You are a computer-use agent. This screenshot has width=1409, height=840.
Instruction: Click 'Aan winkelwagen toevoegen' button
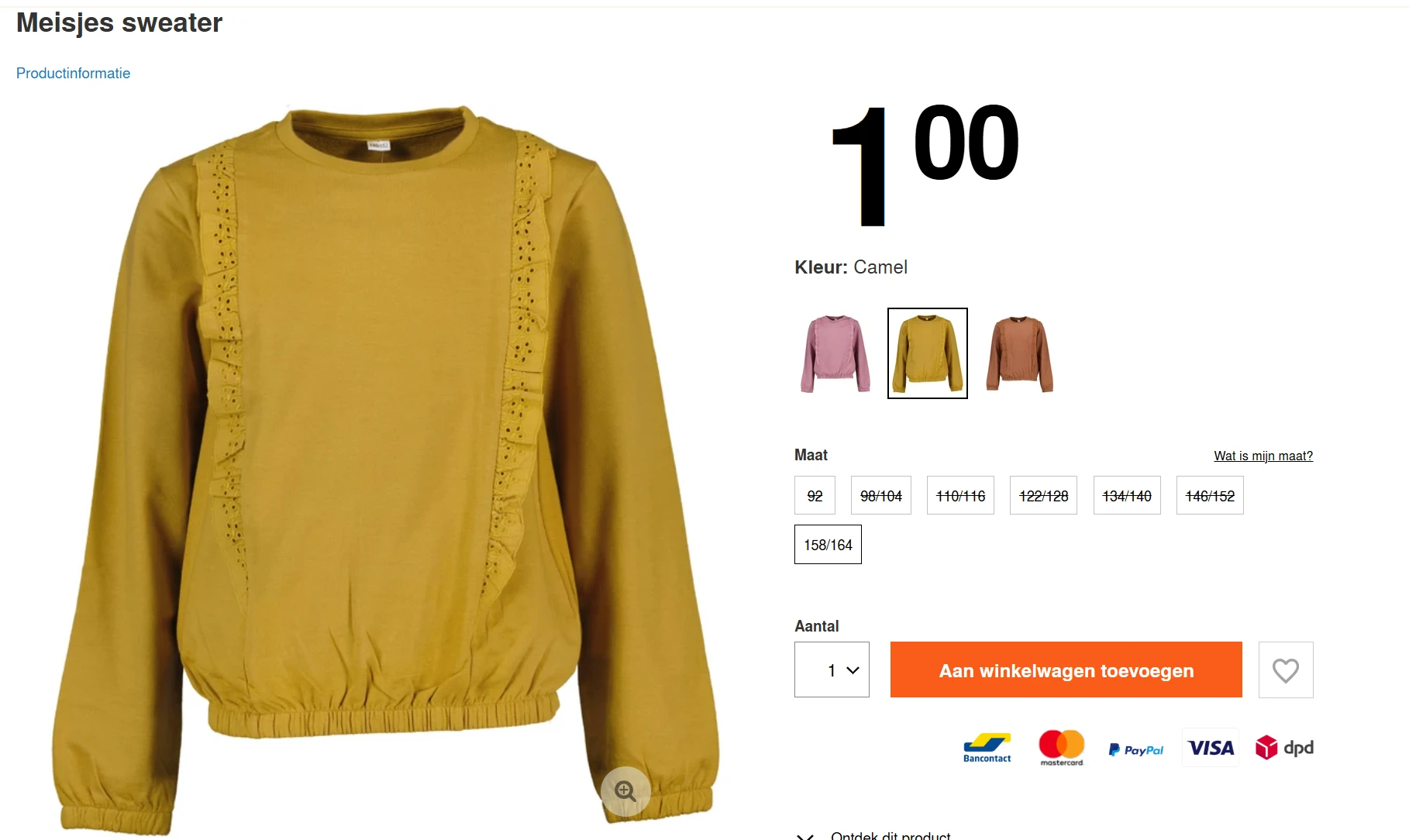(x=1066, y=670)
